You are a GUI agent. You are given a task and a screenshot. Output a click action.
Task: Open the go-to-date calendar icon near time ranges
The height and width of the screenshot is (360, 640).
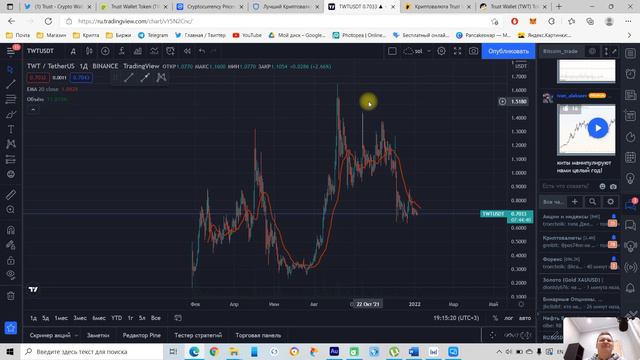tap(178, 318)
